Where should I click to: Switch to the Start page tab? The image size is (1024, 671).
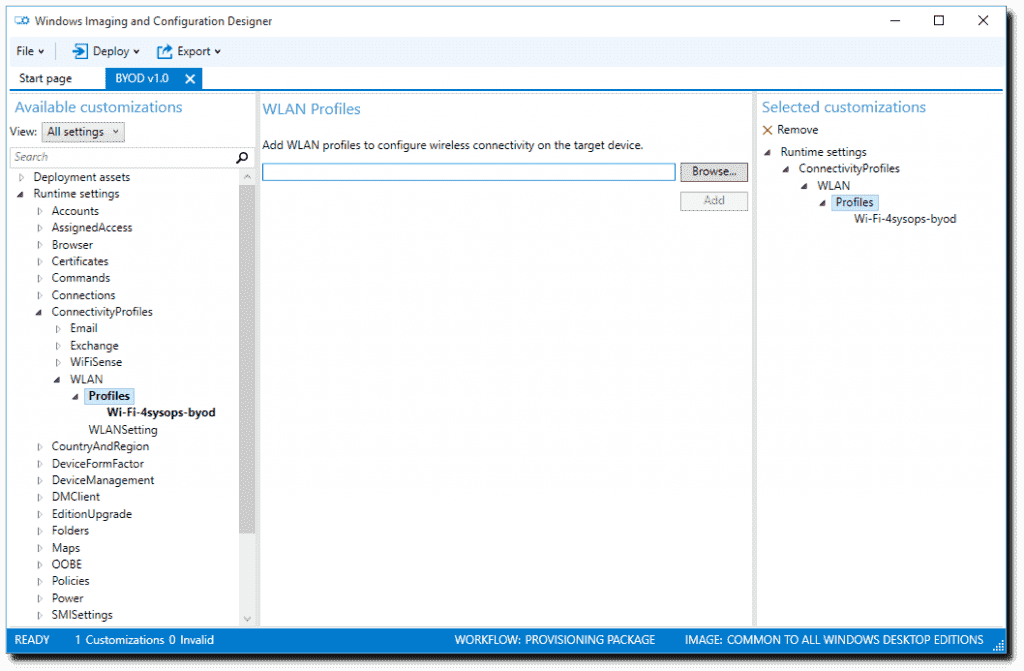(44, 78)
